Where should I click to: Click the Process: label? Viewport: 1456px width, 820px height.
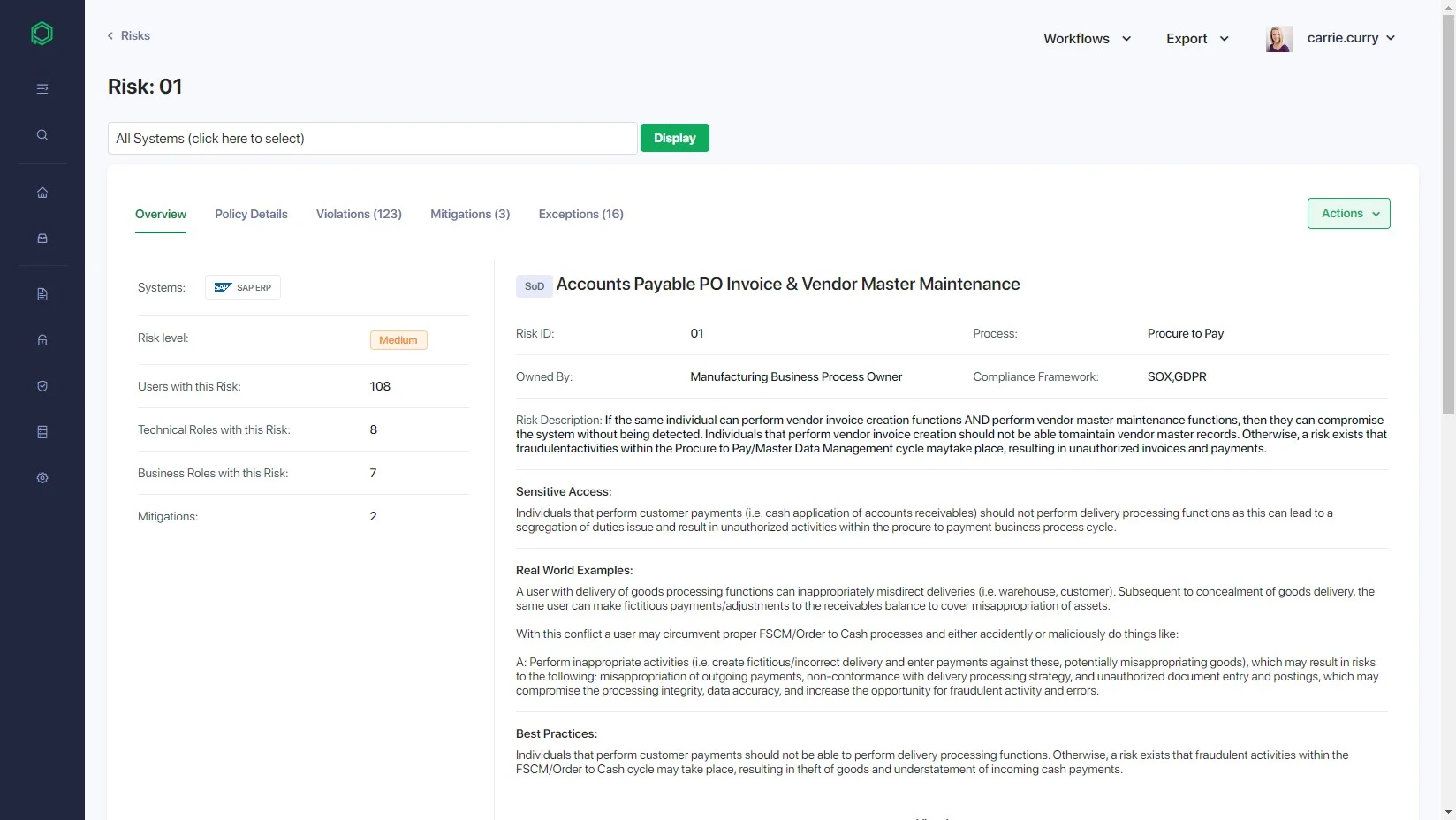[996, 334]
